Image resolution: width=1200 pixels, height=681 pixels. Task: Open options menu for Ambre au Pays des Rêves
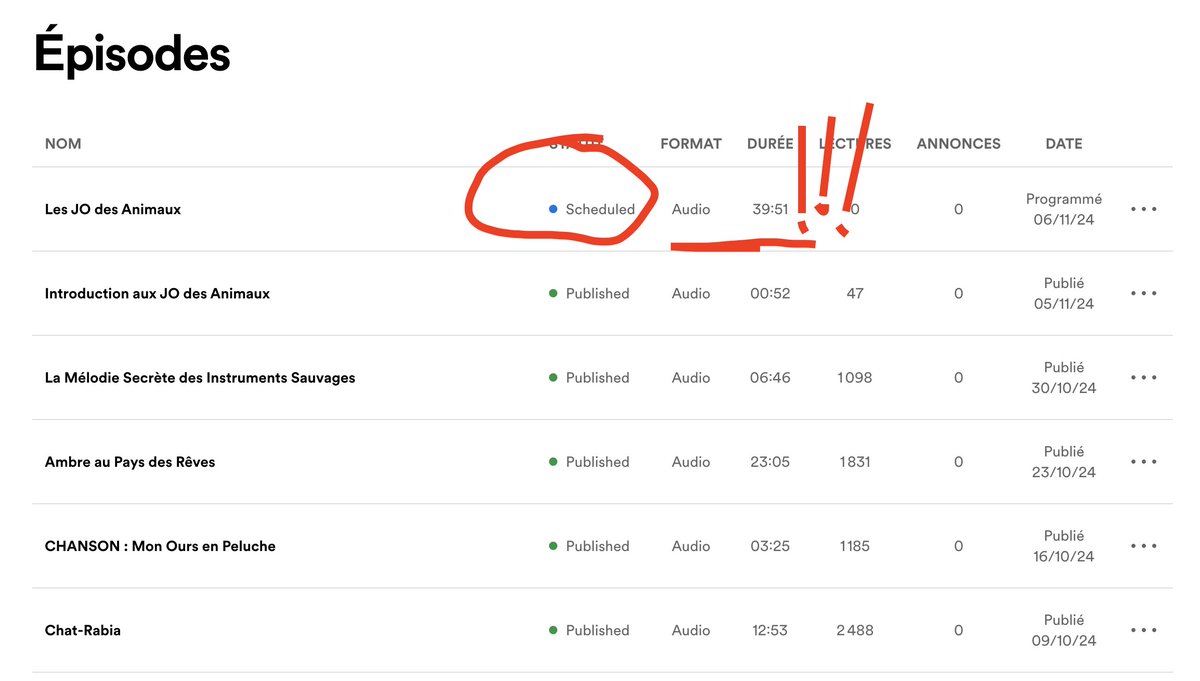point(1144,462)
